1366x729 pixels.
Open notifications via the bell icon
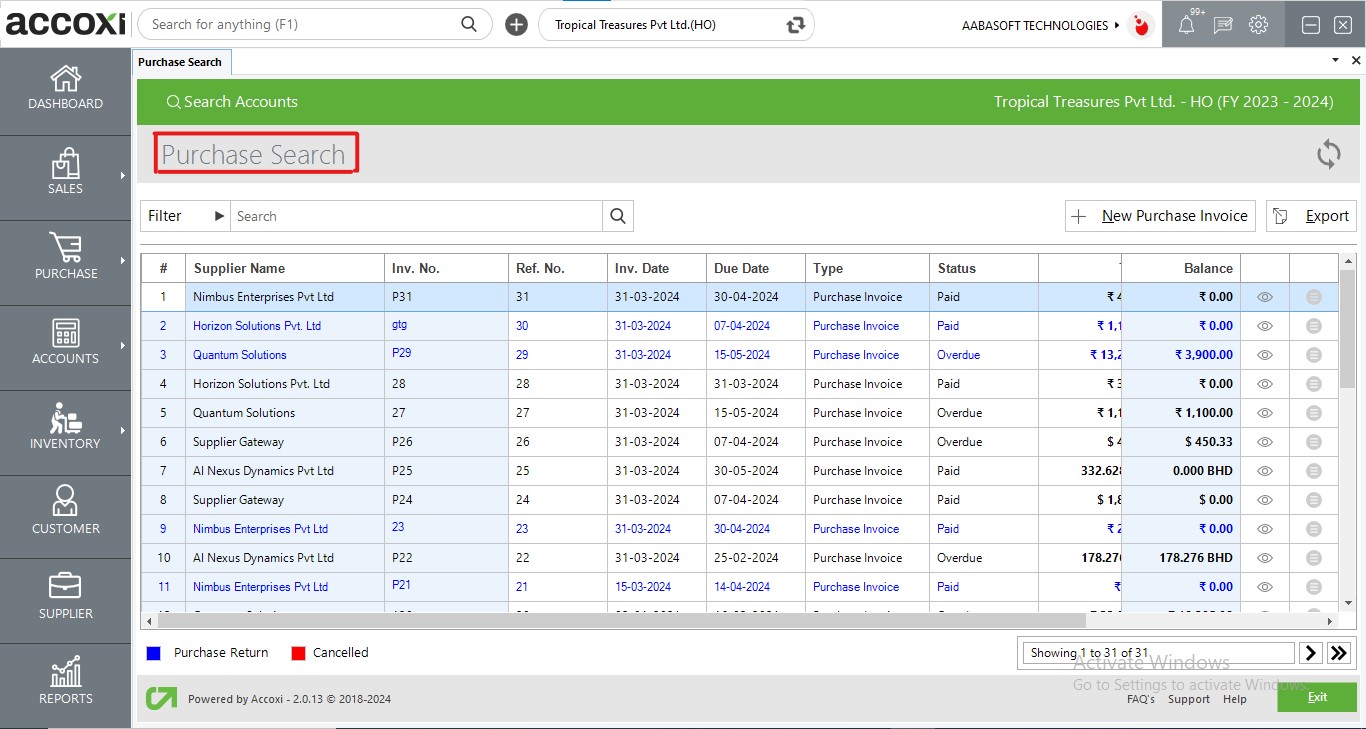(1188, 24)
